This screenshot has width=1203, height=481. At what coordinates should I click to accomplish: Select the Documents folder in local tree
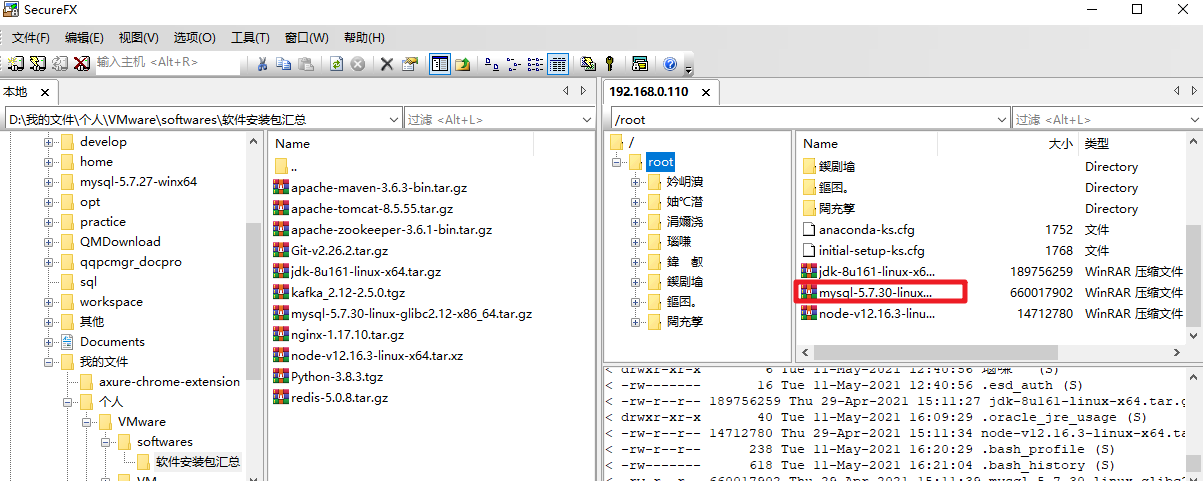112,342
